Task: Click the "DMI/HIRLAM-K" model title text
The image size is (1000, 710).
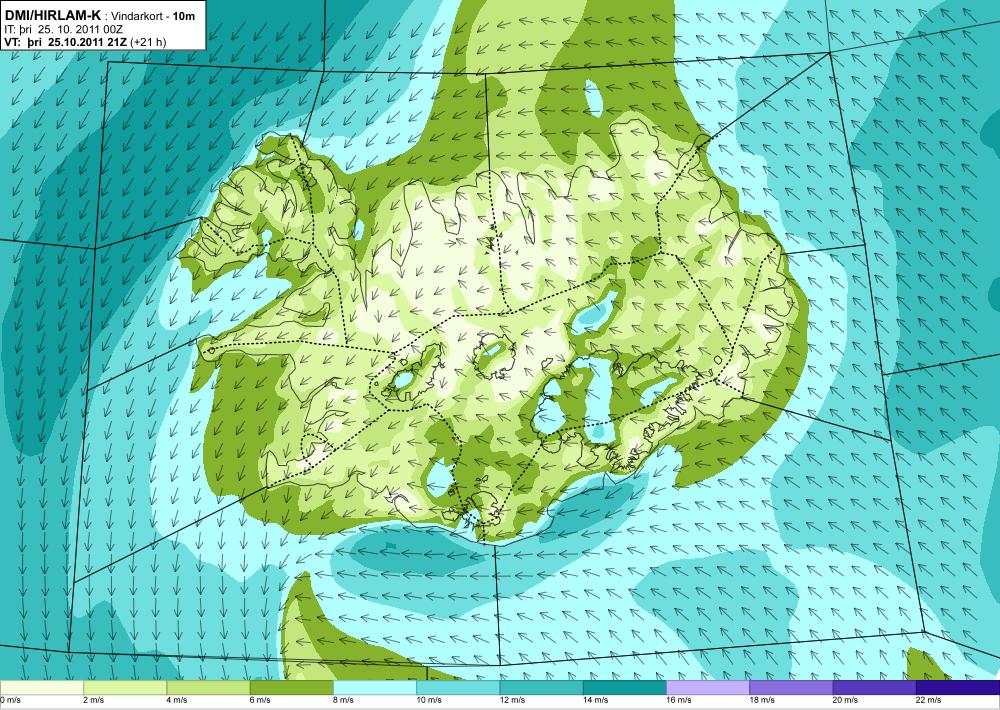Action: 53,16
